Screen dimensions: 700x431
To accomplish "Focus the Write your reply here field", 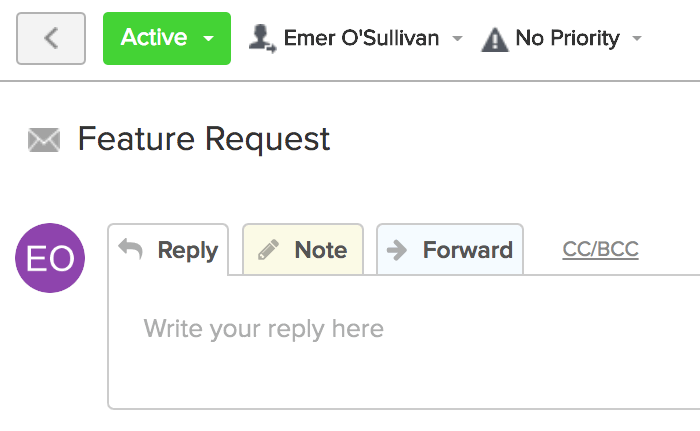I will 404,342.
